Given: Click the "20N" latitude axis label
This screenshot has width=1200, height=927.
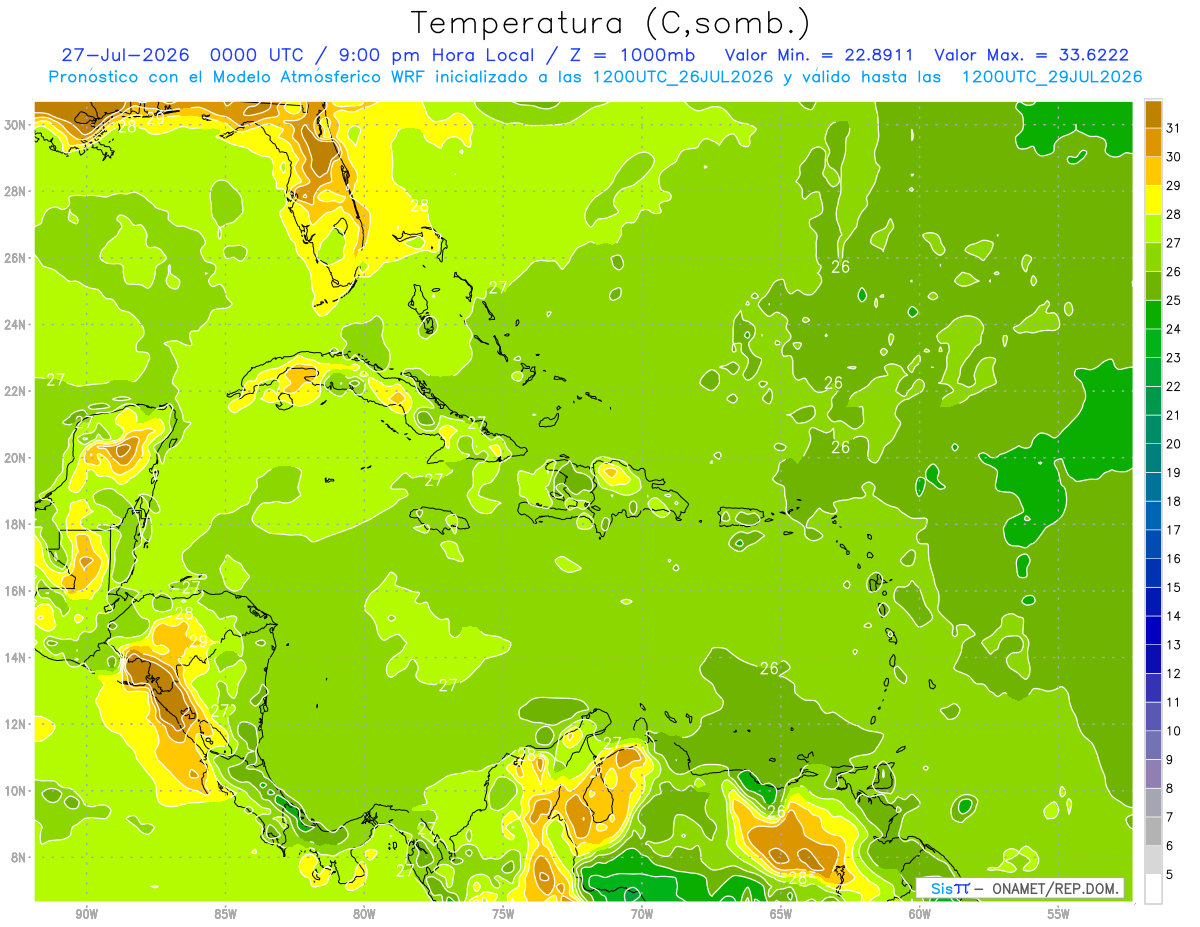Looking at the screenshot, I should pos(15,458).
